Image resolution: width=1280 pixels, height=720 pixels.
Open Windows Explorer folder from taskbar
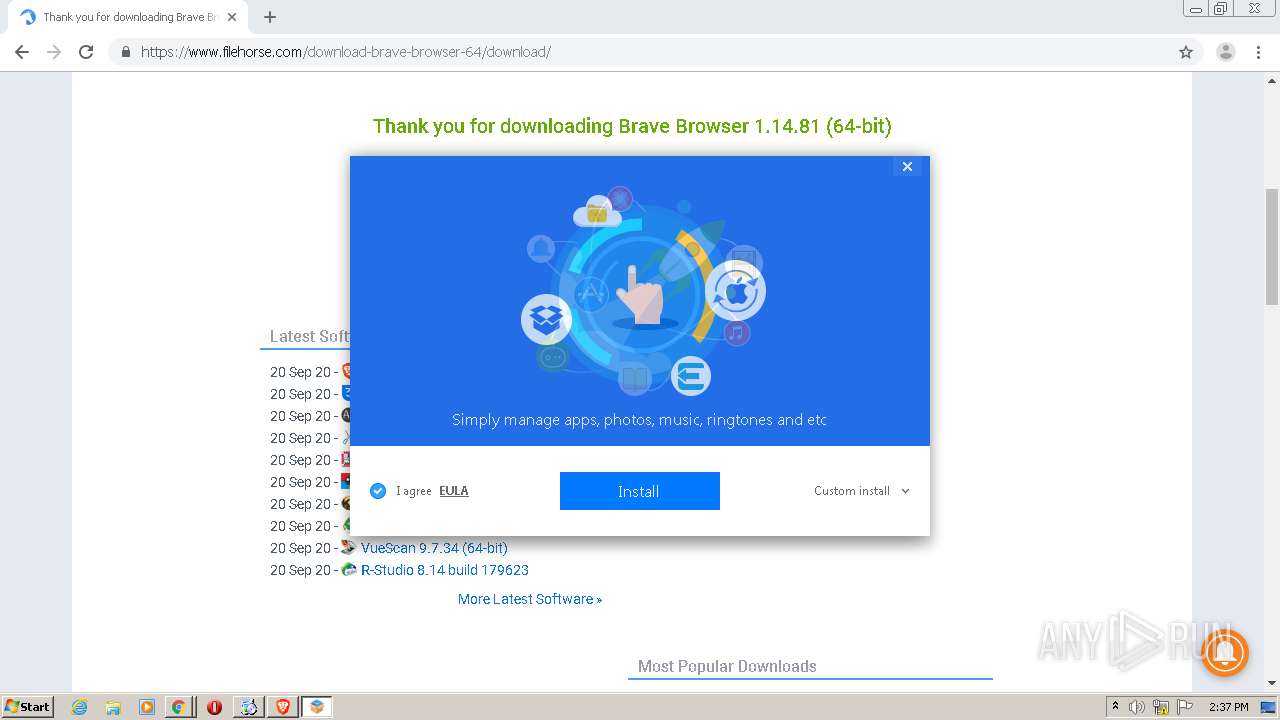coord(113,707)
